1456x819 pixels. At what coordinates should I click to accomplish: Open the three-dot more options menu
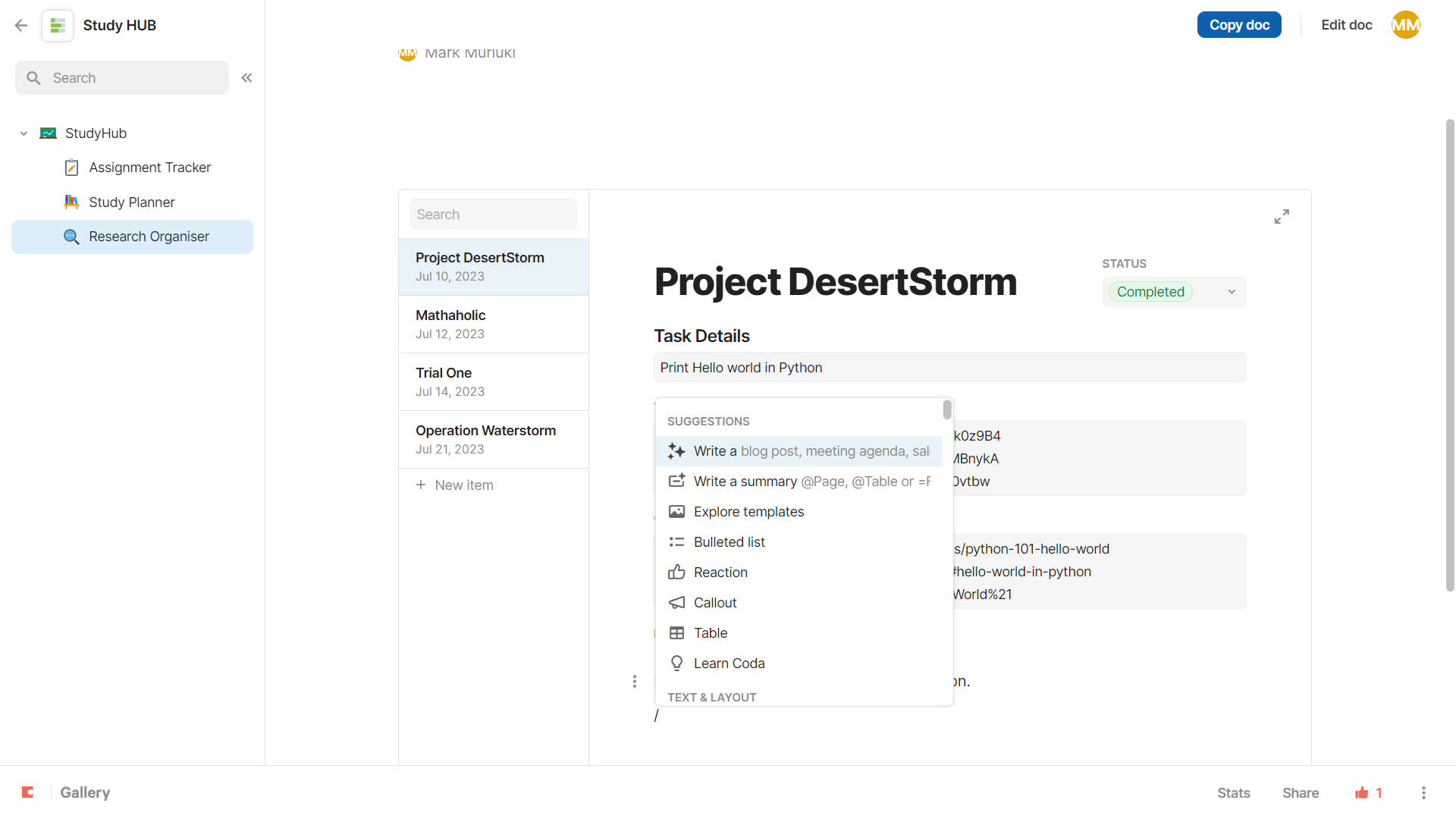pyautogui.click(x=1423, y=792)
